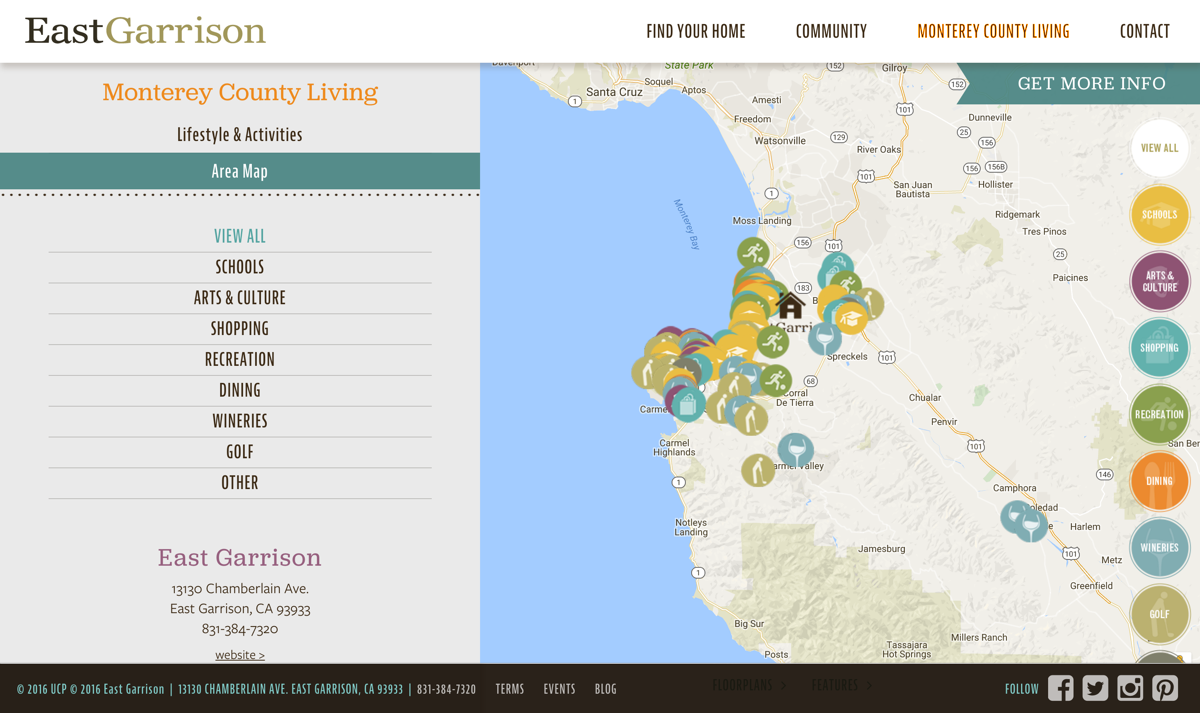Viewport: 1200px width, 713px height.
Task: Click the East Garrison logo
Action: pyautogui.click(x=145, y=30)
